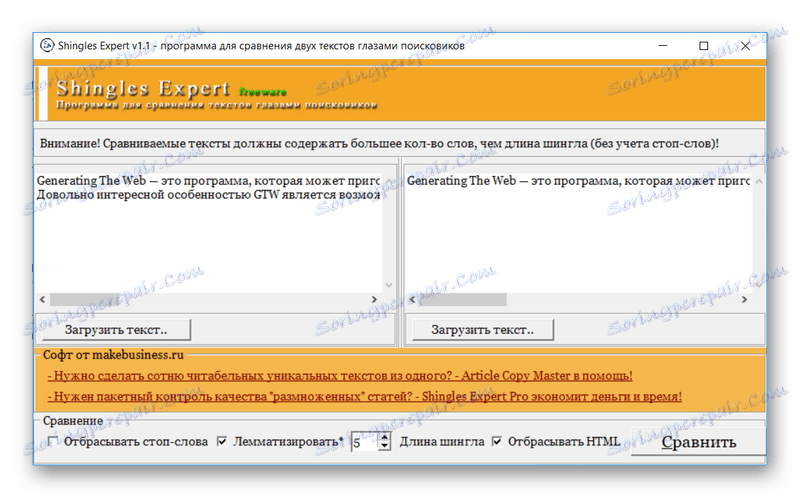800x498 pixels.
Task: Click the green Freeware label in banner
Action: click(263, 92)
